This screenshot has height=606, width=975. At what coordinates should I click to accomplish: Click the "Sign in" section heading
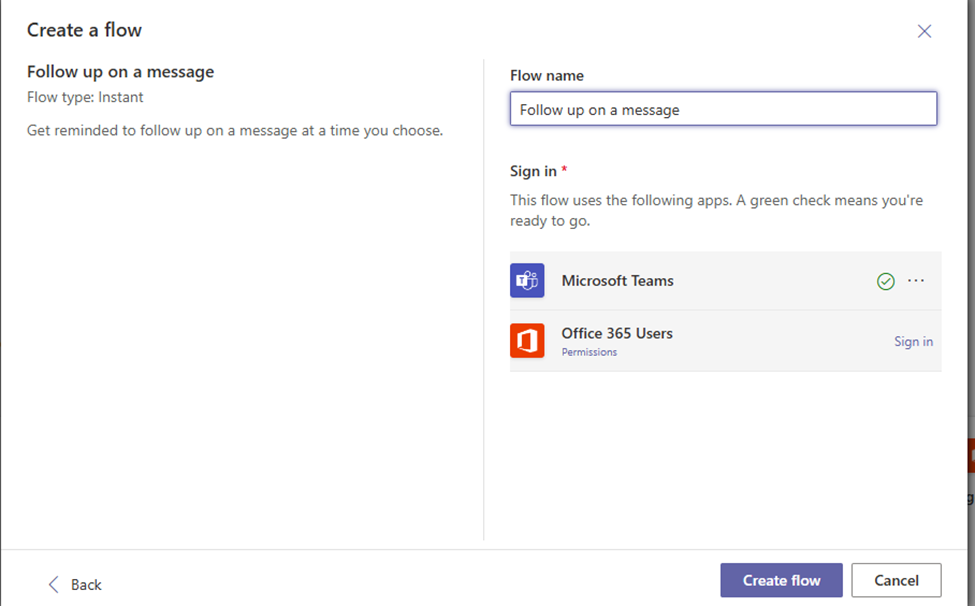coord(534,171)
